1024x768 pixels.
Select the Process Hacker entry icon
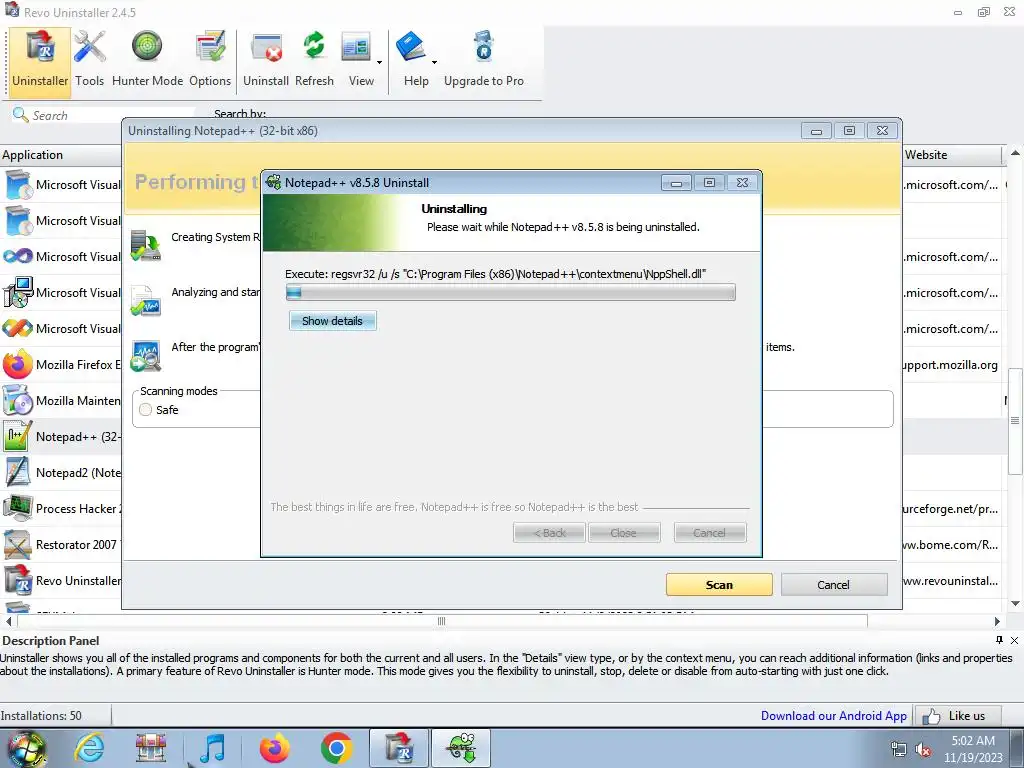click(x=18, y=508)
